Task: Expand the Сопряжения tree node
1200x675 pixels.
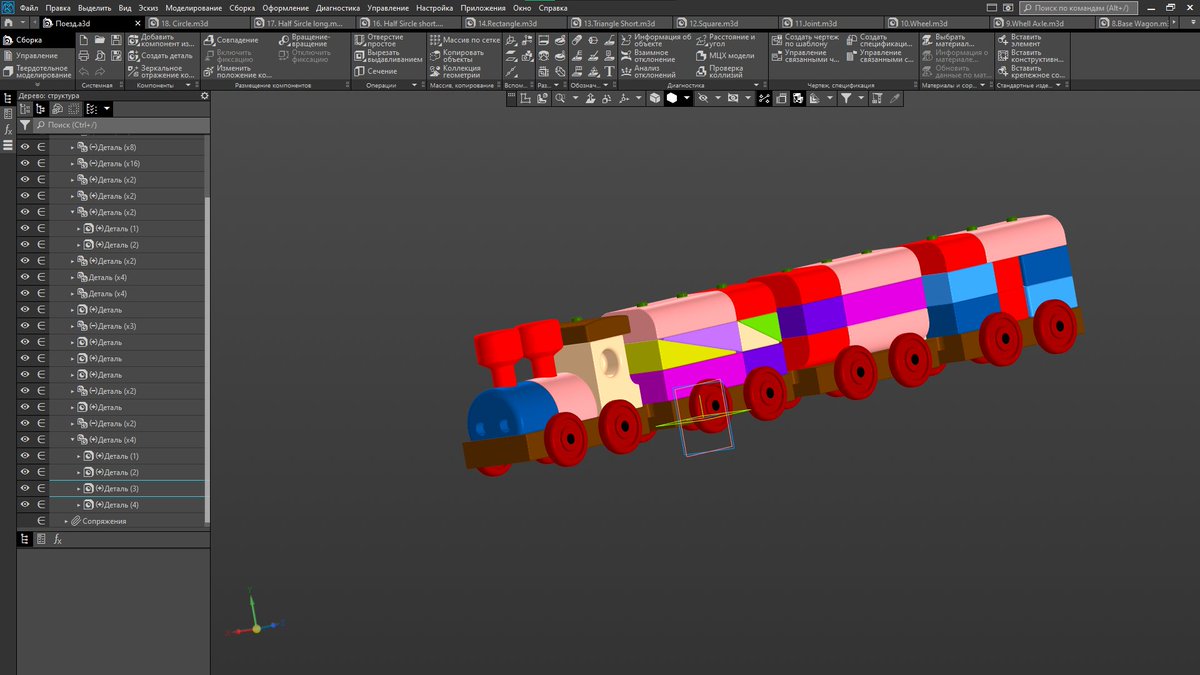Action: click(66, 521)
